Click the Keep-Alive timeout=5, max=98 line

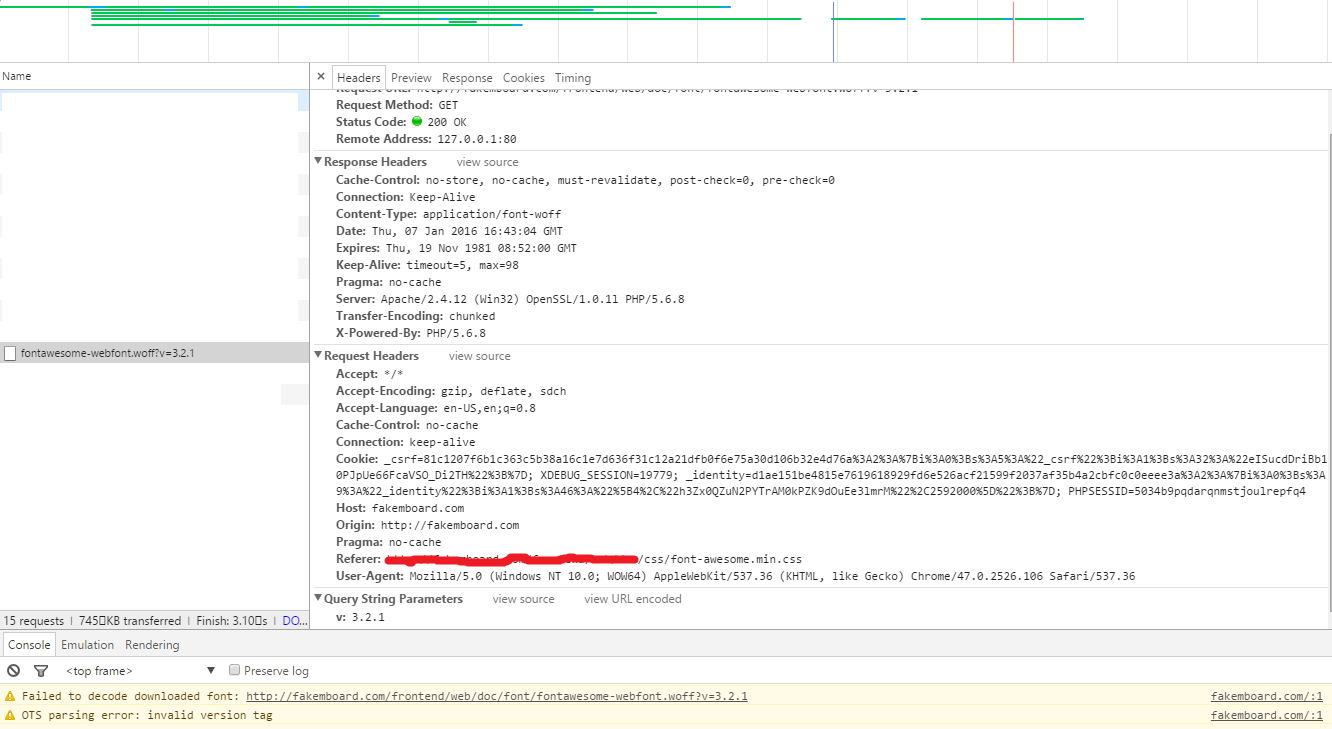[427, 265]
